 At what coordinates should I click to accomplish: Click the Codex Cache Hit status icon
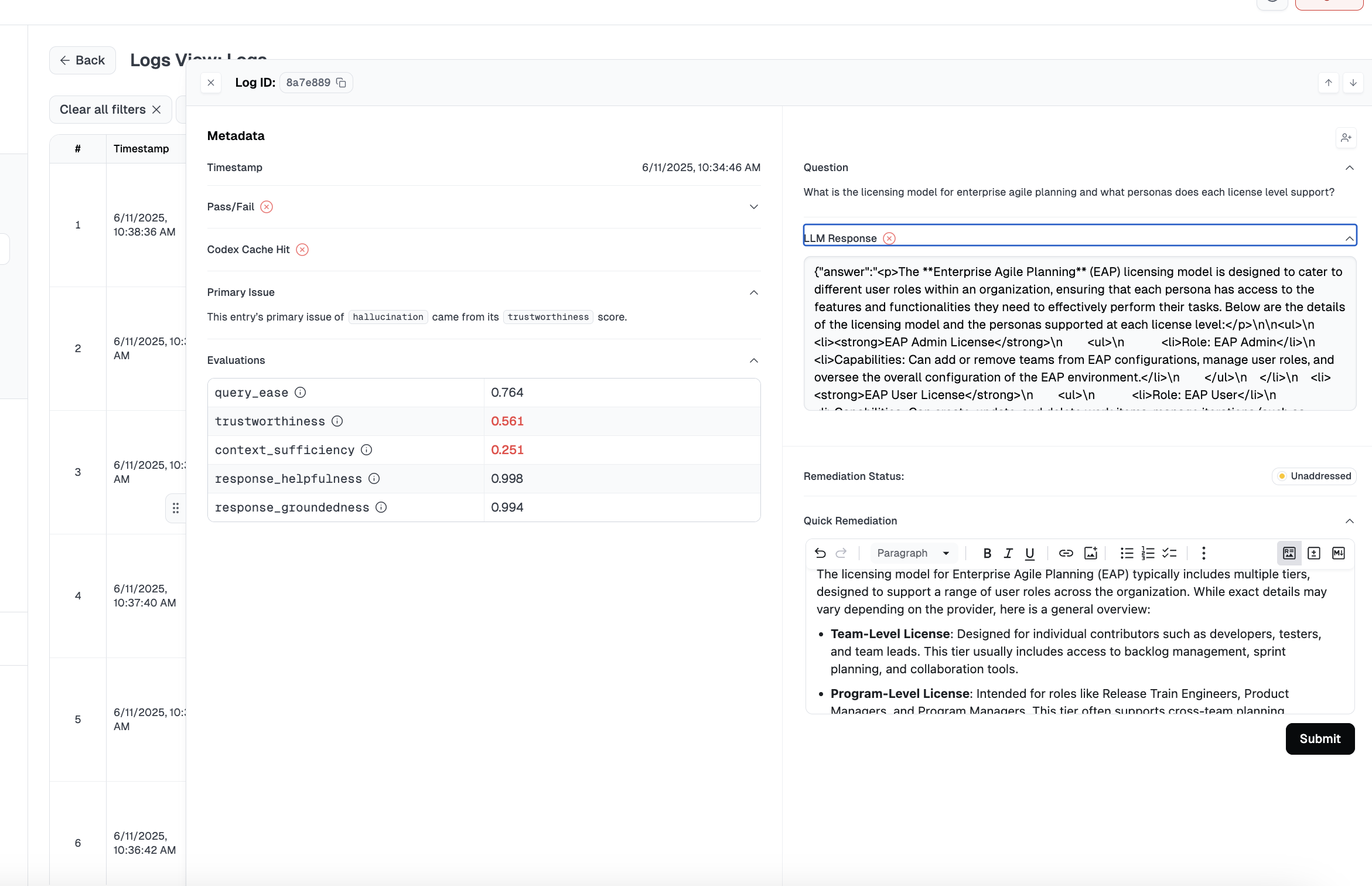tap(302, 250)
